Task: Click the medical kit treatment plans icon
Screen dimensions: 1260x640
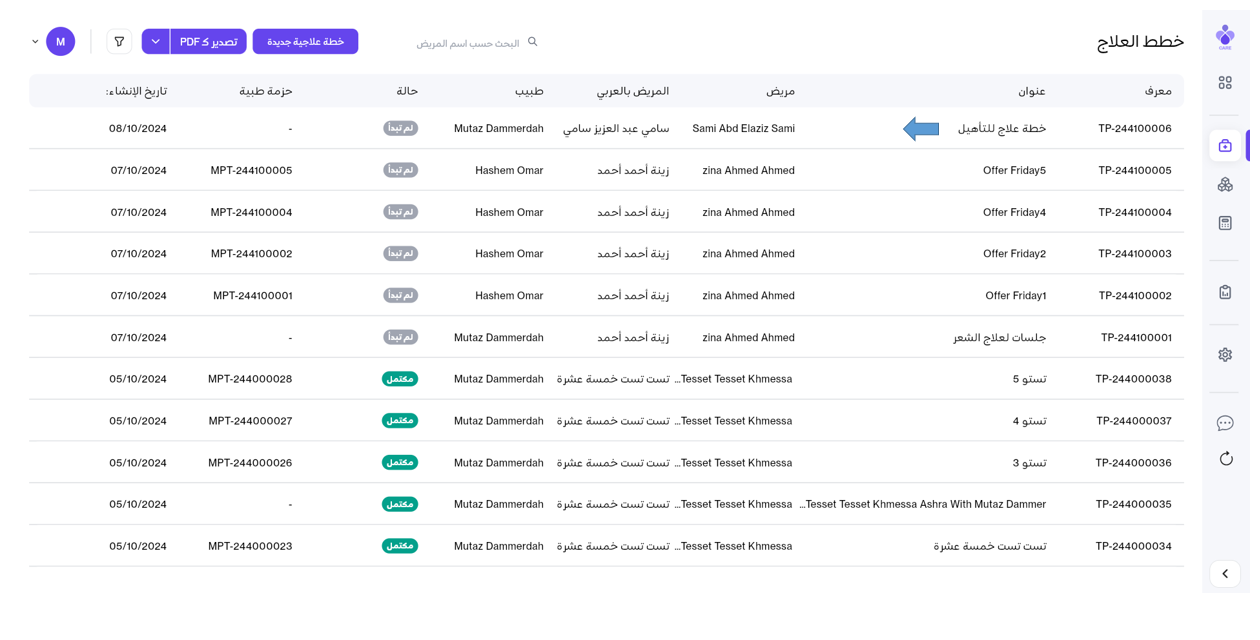Action: [1225, 146]
